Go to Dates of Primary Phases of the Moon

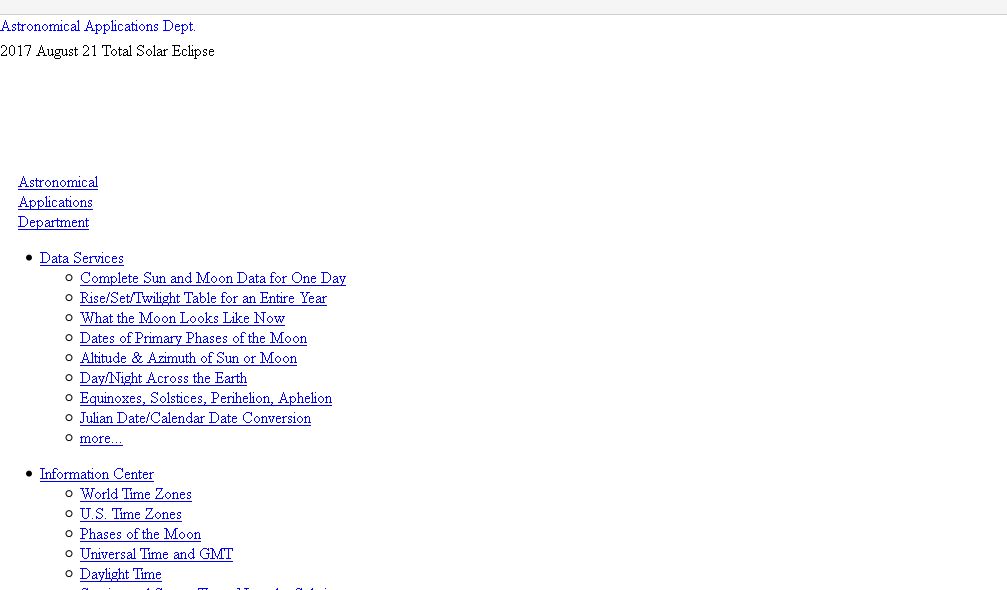coord(193,338)
